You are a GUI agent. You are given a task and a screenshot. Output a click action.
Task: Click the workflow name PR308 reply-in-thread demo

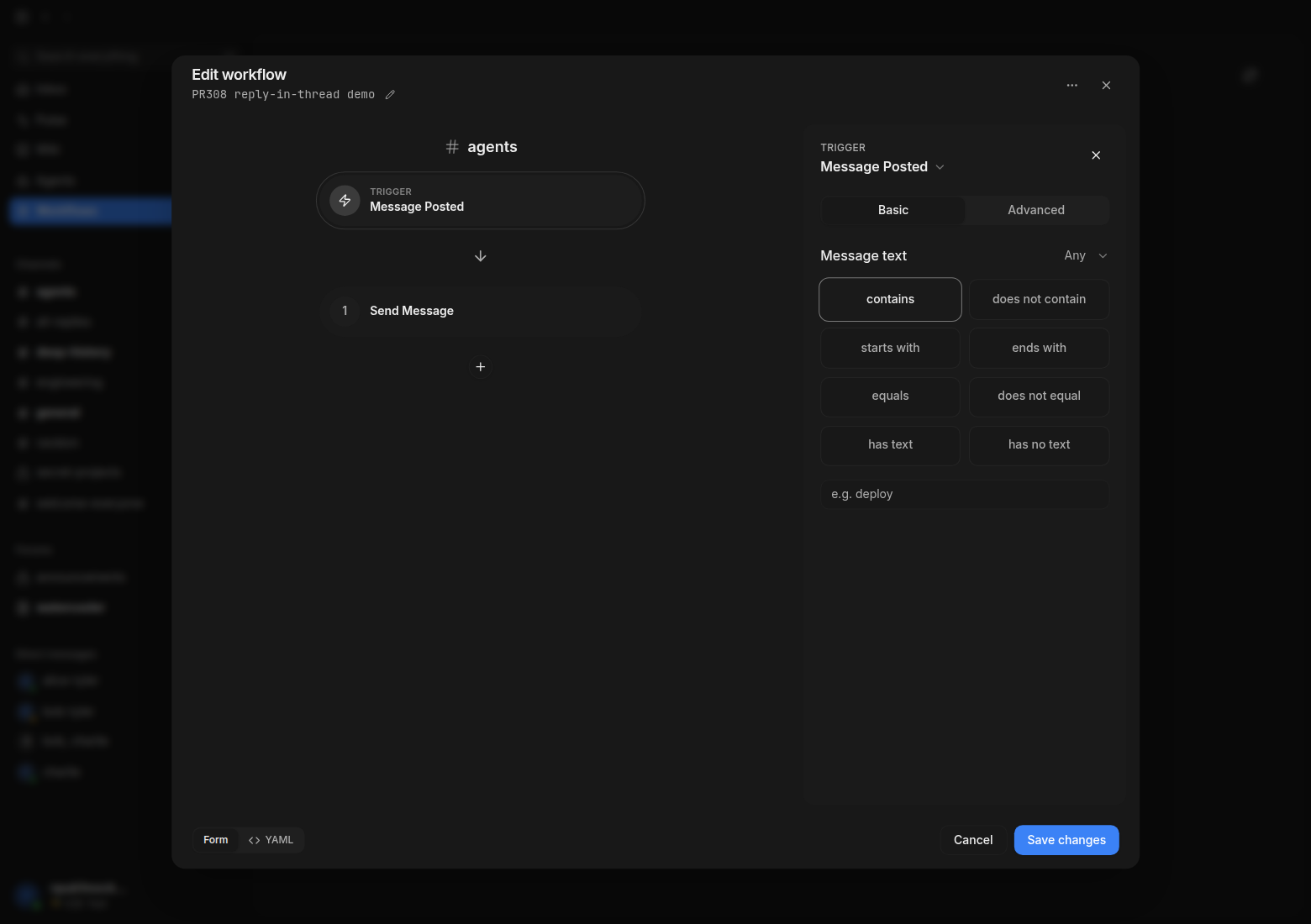point(283,95)
